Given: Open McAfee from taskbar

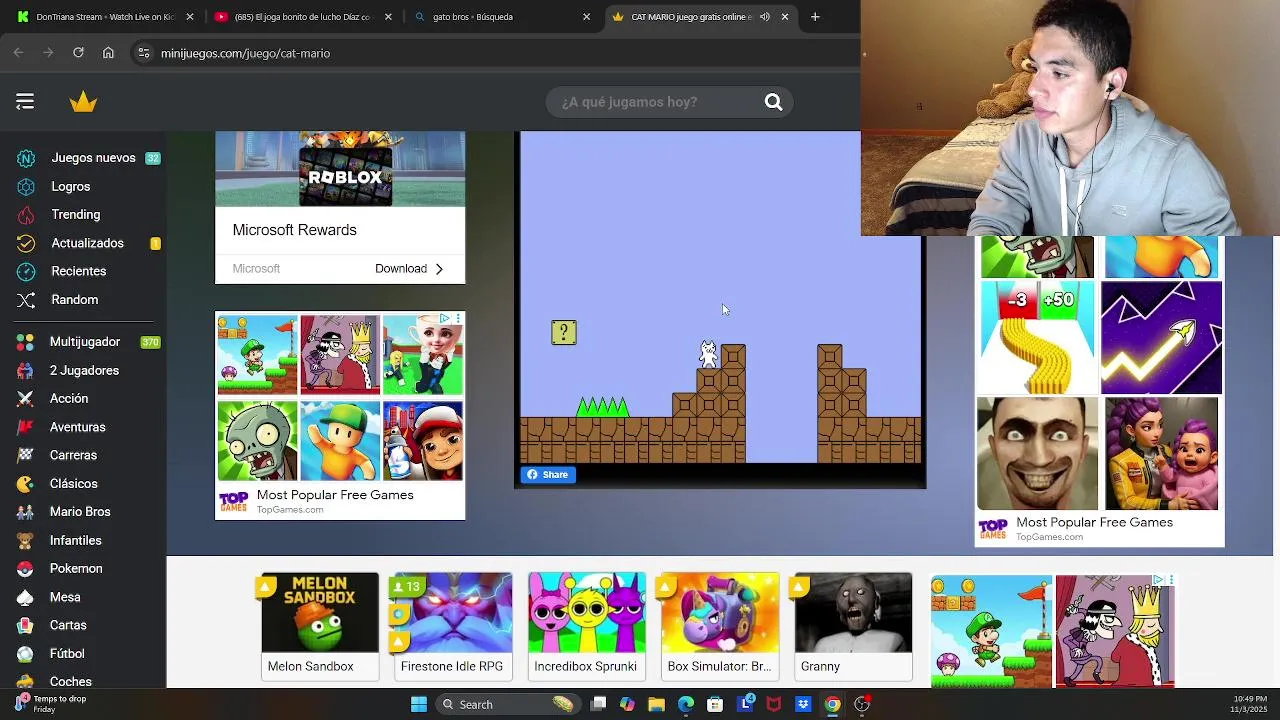Looking at the screenshot, I should click(x=773, y=704).
